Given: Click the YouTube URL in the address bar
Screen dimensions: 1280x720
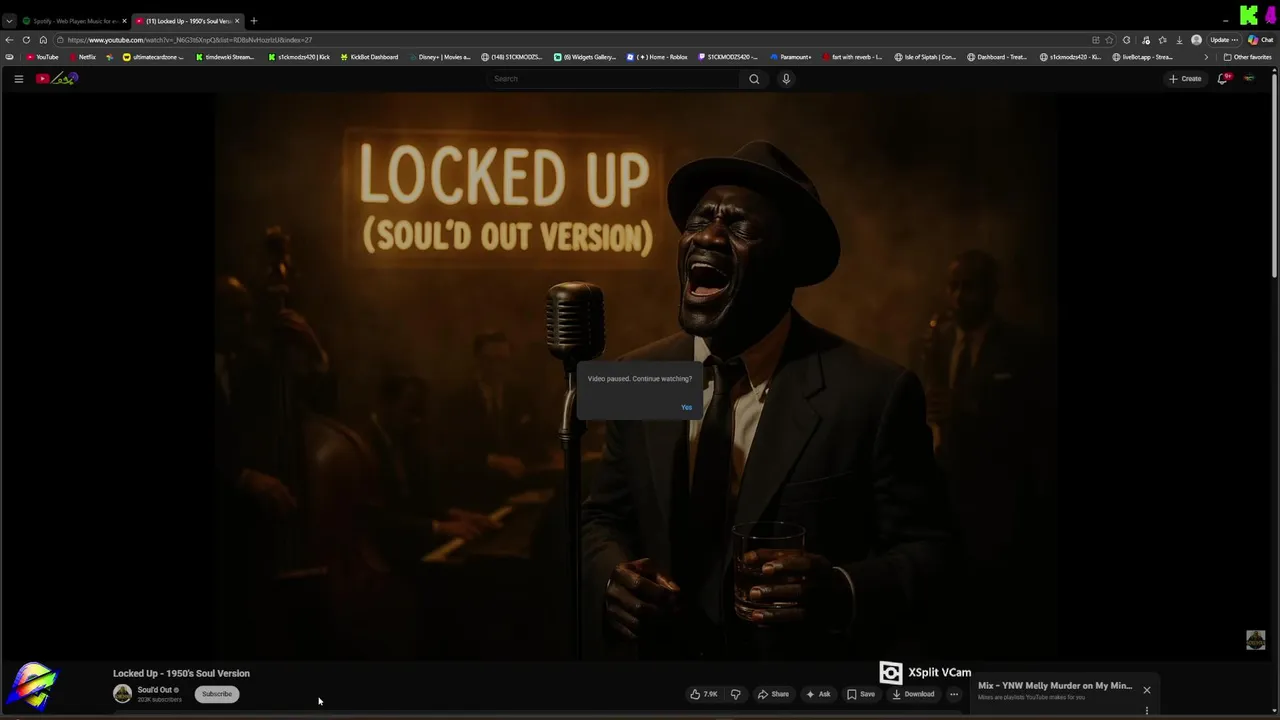Looking at the screenshot, I should pos(190,40).
